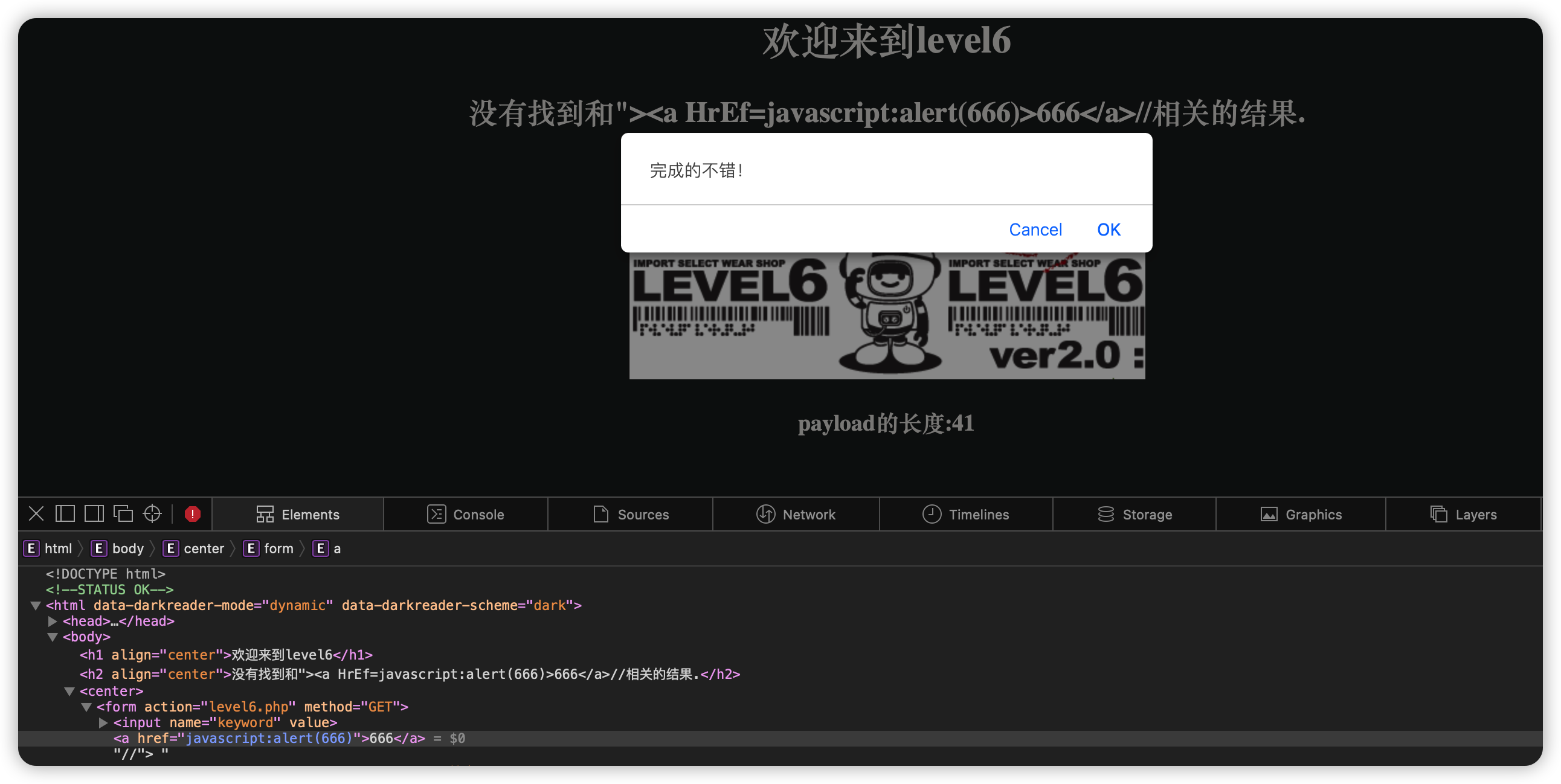Select form in the breadcrumb path
The image size is (1561, 784).
268,548
